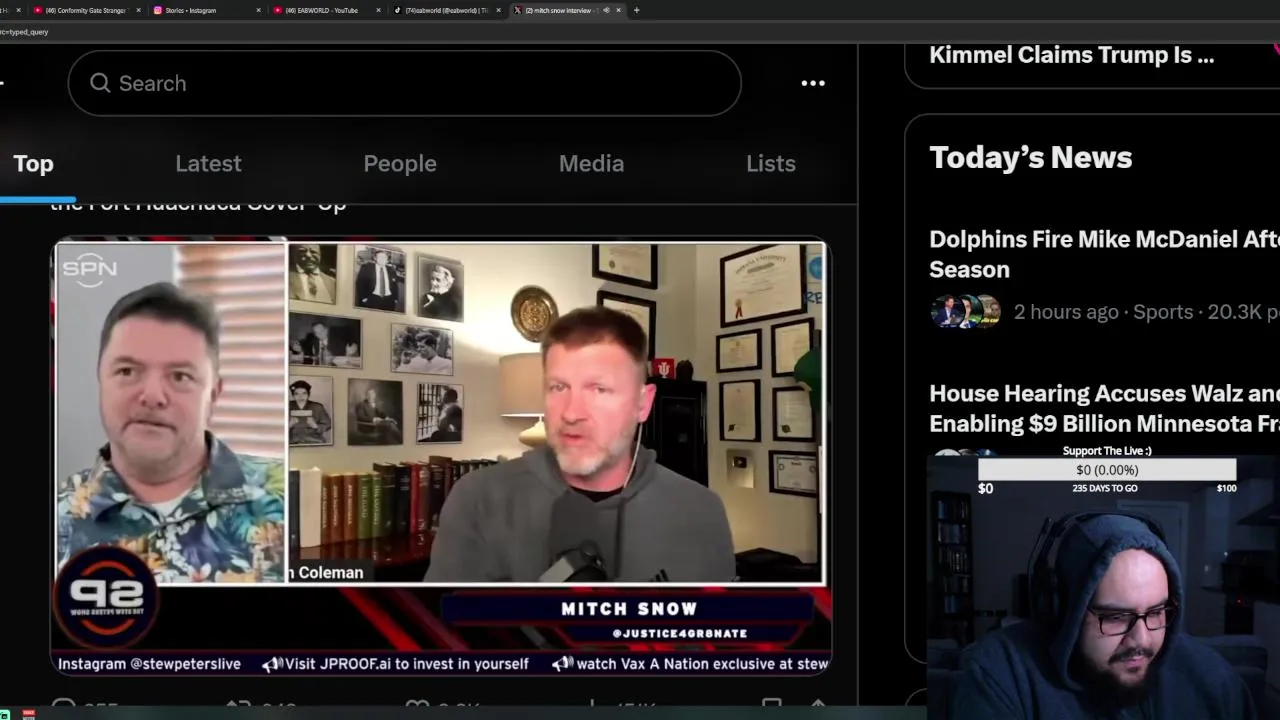Viewport: 1280px width, 720px height.
Task: Mute audio on the mitch snow interview tab
Action: [x=606, y=10]
